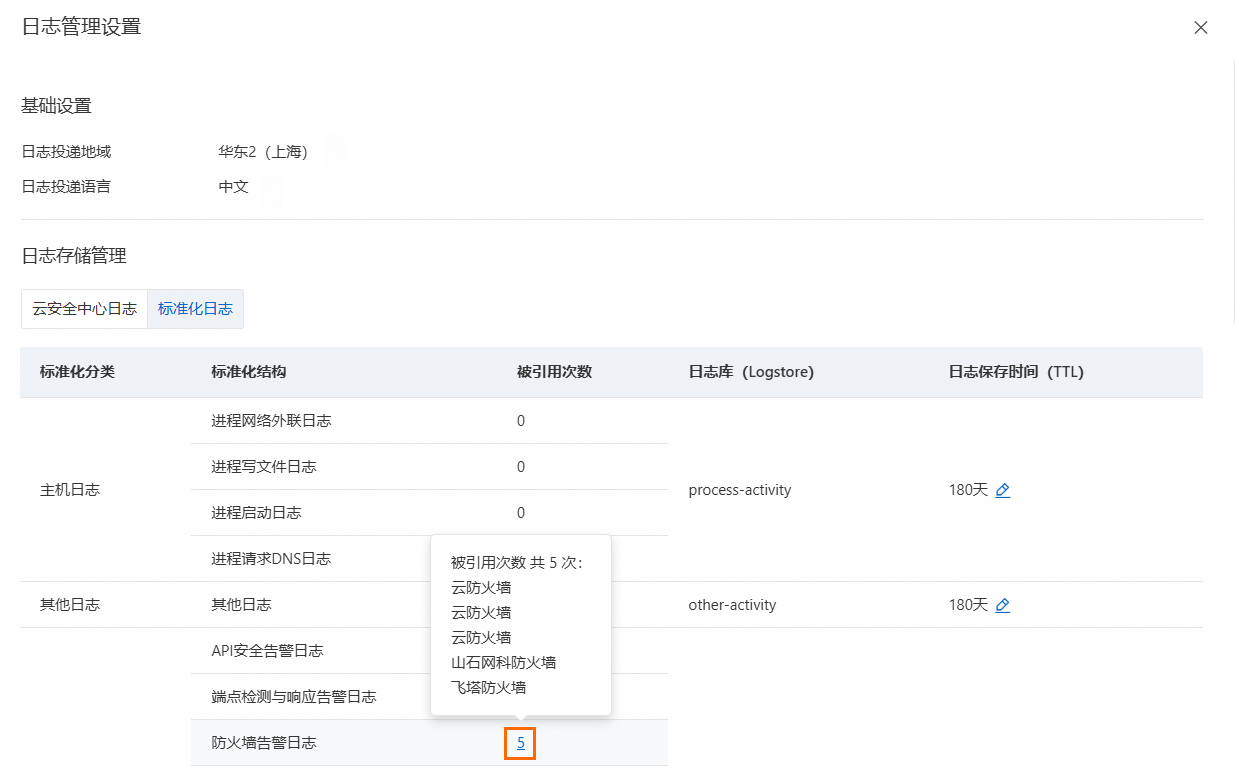This screenshot has width=1235, height=768.
Task: Click the 0 count for 进程启动日志
Action: tap(521, 513)
